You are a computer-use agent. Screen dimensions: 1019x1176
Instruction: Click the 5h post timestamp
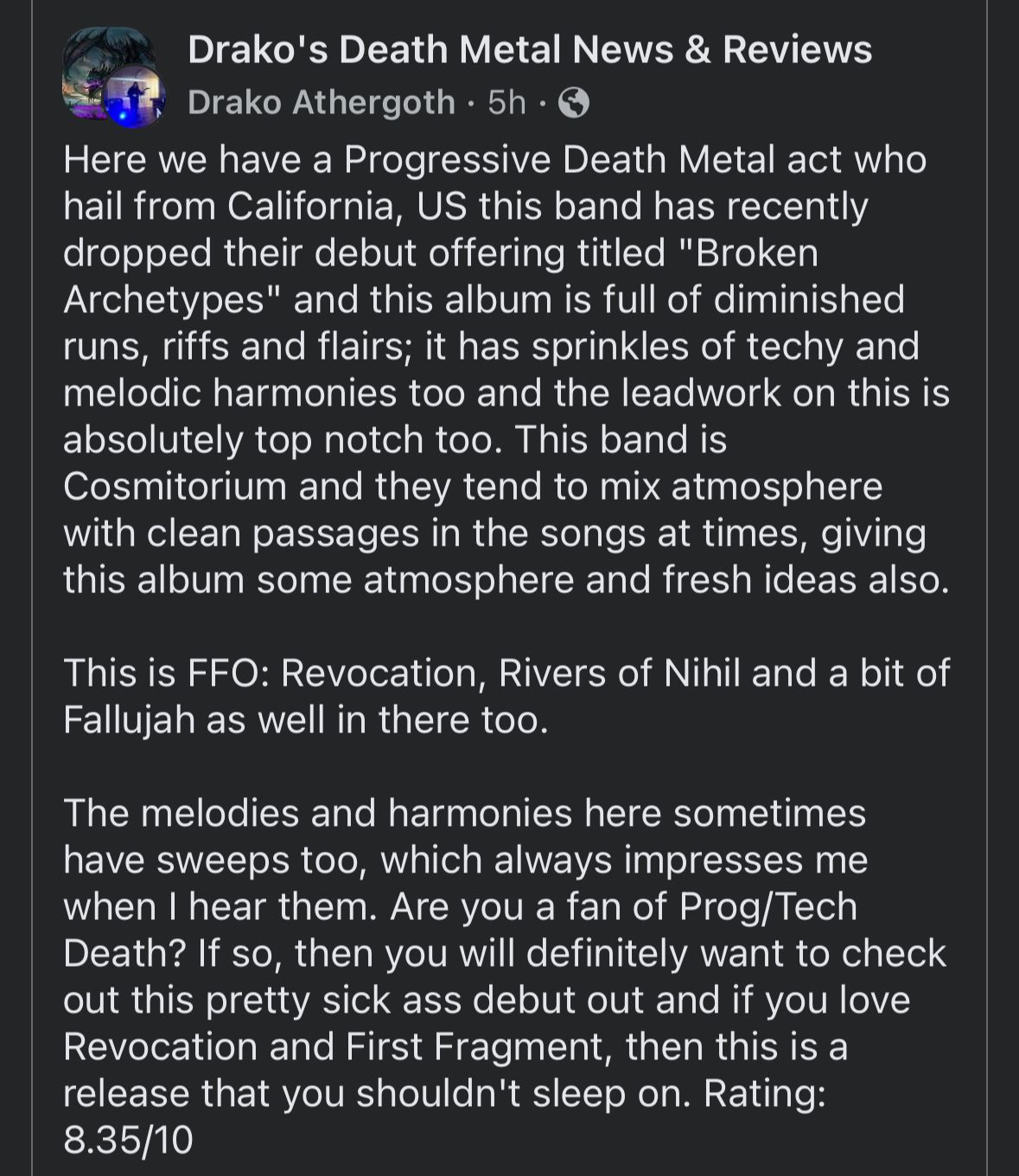(x=506, y=103)
